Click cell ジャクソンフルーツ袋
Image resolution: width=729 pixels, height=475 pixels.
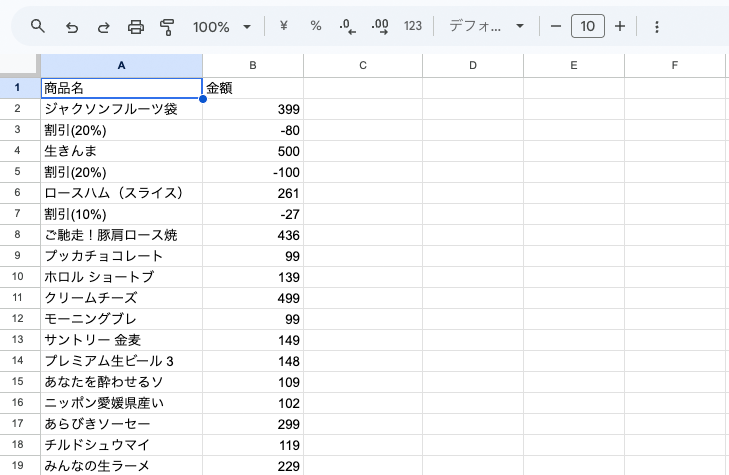(121, 109)
